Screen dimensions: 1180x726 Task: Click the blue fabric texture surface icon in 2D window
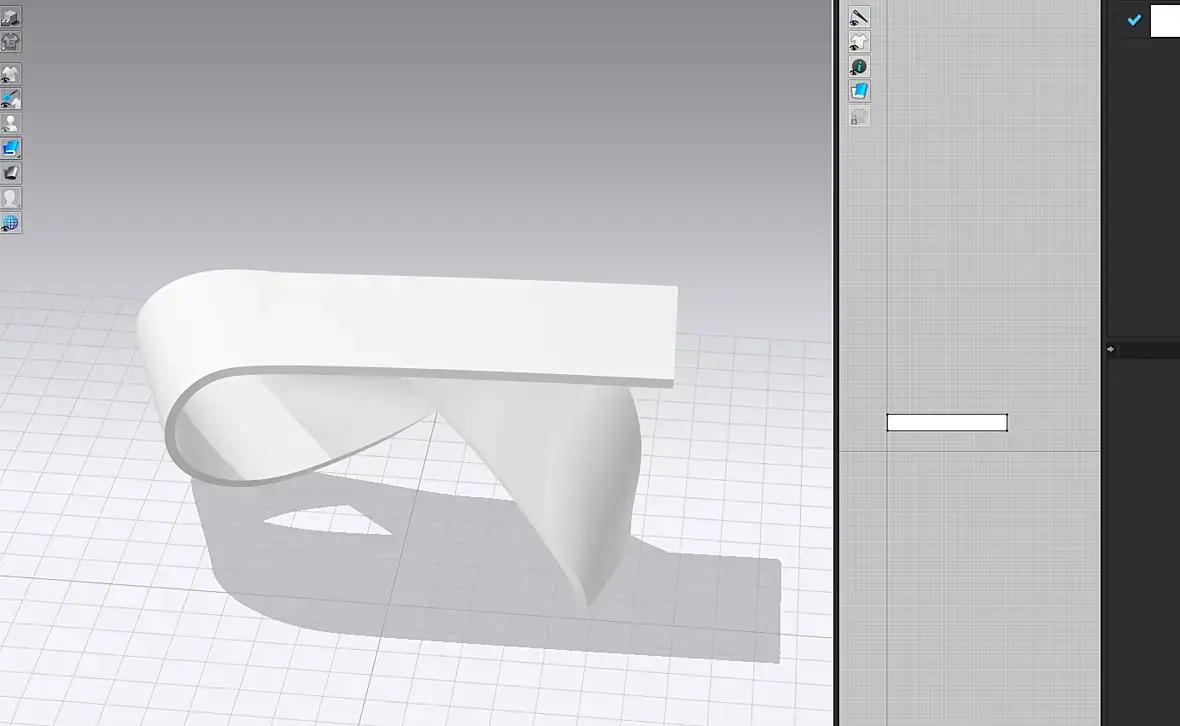[859, 92]
